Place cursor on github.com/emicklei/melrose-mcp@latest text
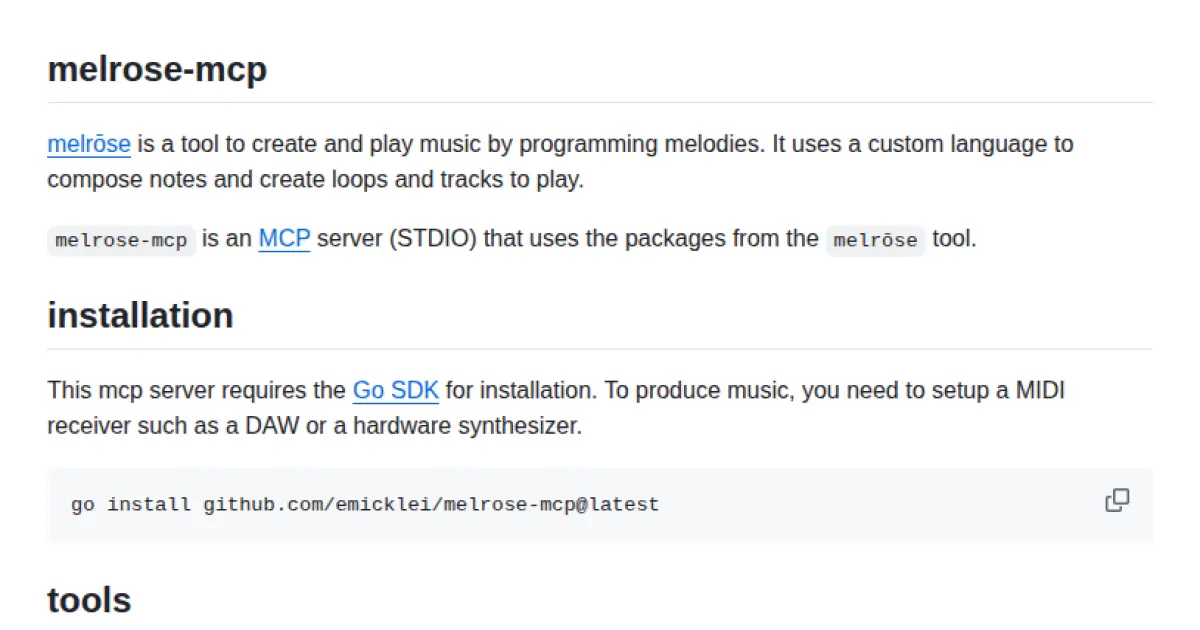Viewport: 1200px width, 630px height. pos(431,505)
